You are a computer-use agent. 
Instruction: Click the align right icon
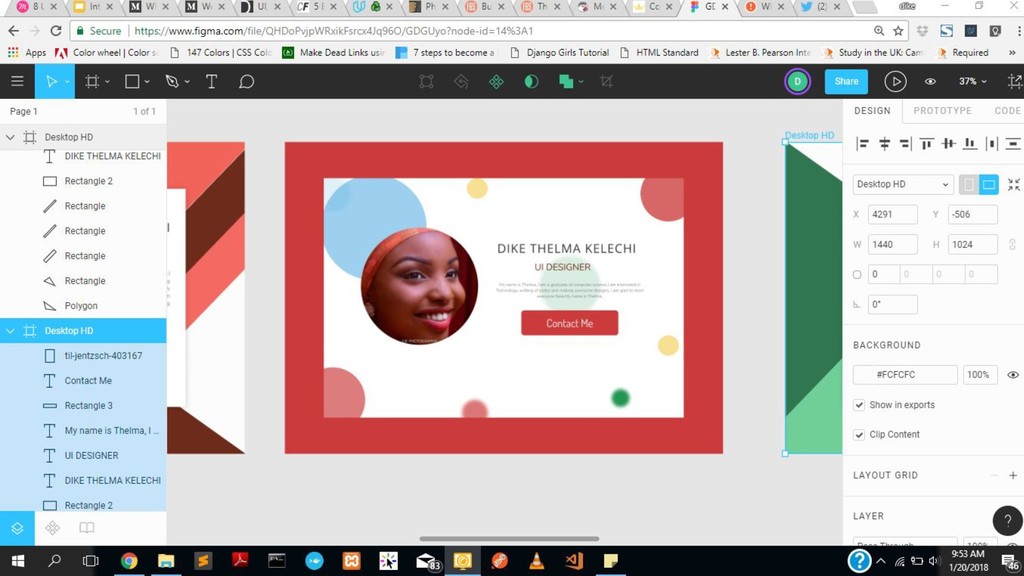905,144
